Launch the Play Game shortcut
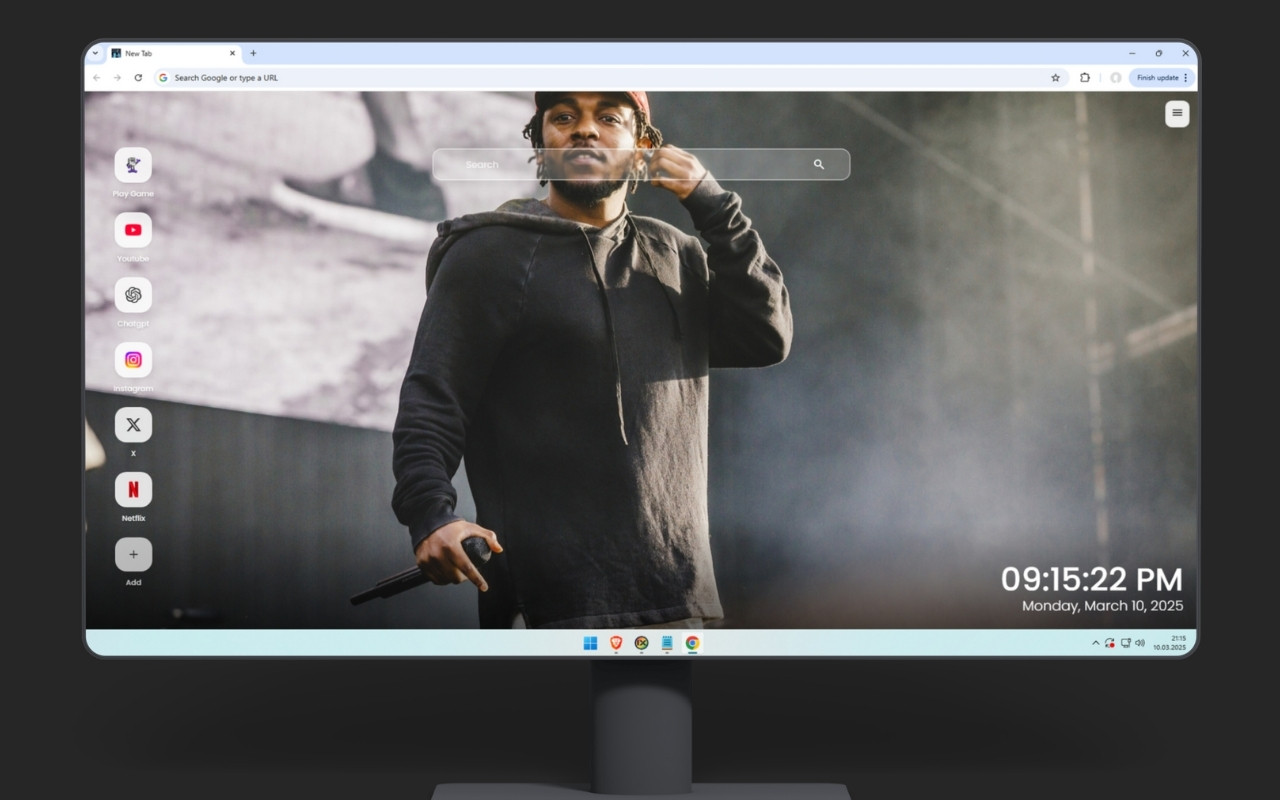1280x800 pixels. tap(133, 166)
